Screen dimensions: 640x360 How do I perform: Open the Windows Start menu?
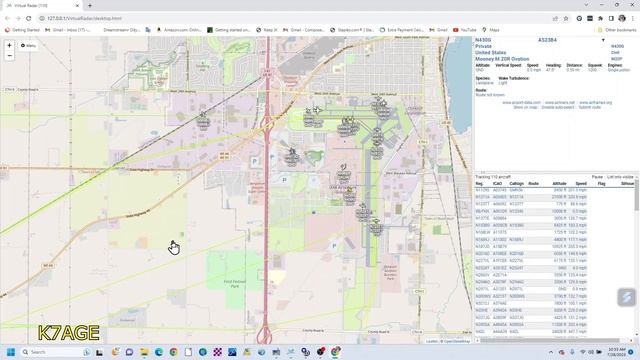[11, 352]
